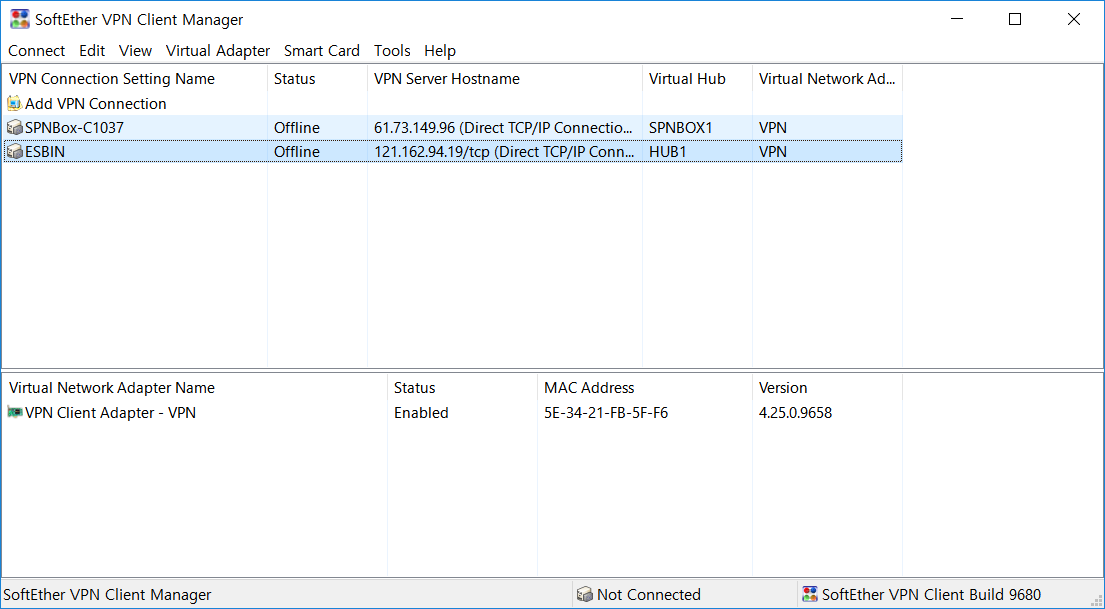Screen dimensions: 1105x609
Task: Sort by VPN Server Hostname column
Action: point(505,79)
